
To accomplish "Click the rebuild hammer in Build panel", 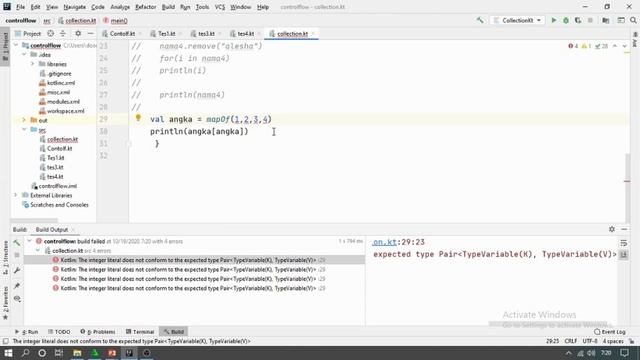I will pyautogui.click(x=17, y=243).
